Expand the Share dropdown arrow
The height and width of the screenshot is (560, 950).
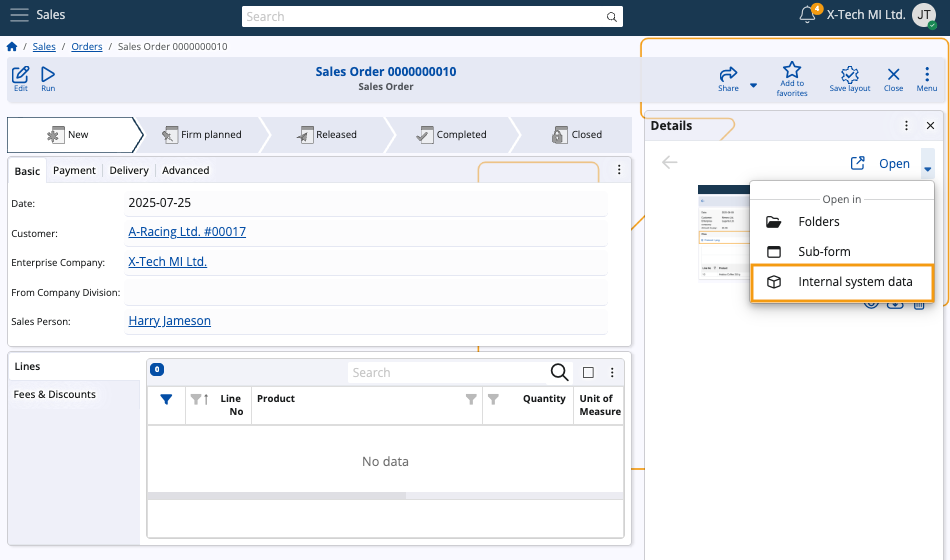tap(753, 86)
